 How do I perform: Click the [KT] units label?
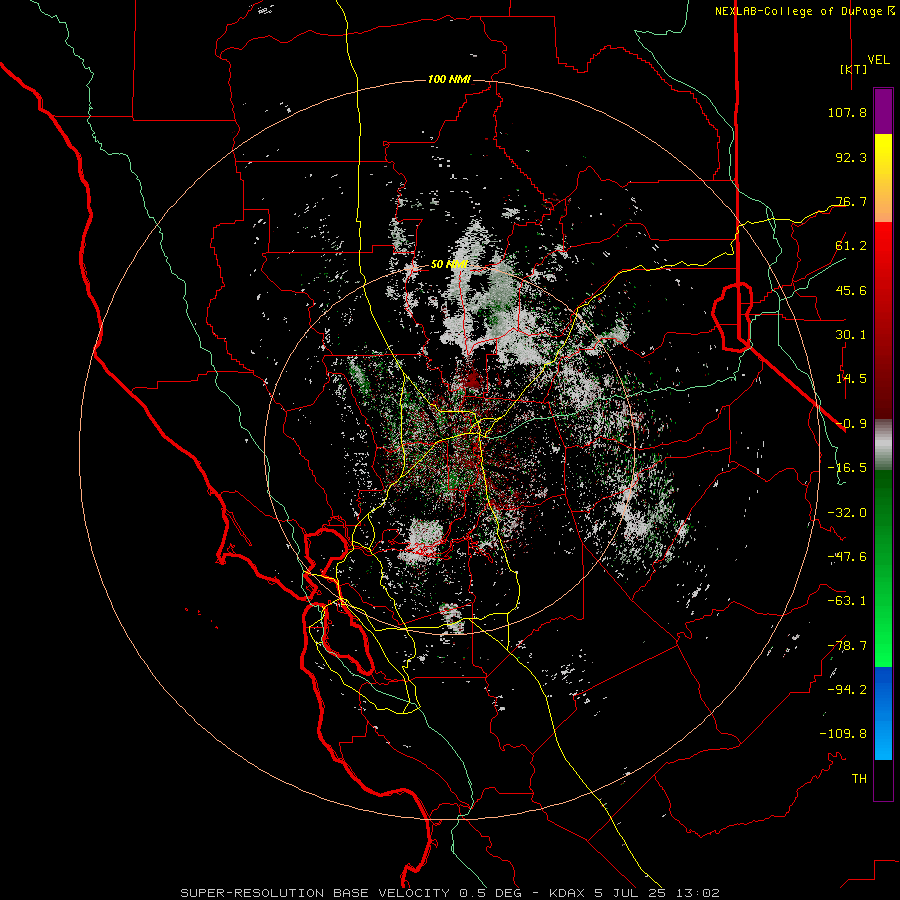[853, 69]
